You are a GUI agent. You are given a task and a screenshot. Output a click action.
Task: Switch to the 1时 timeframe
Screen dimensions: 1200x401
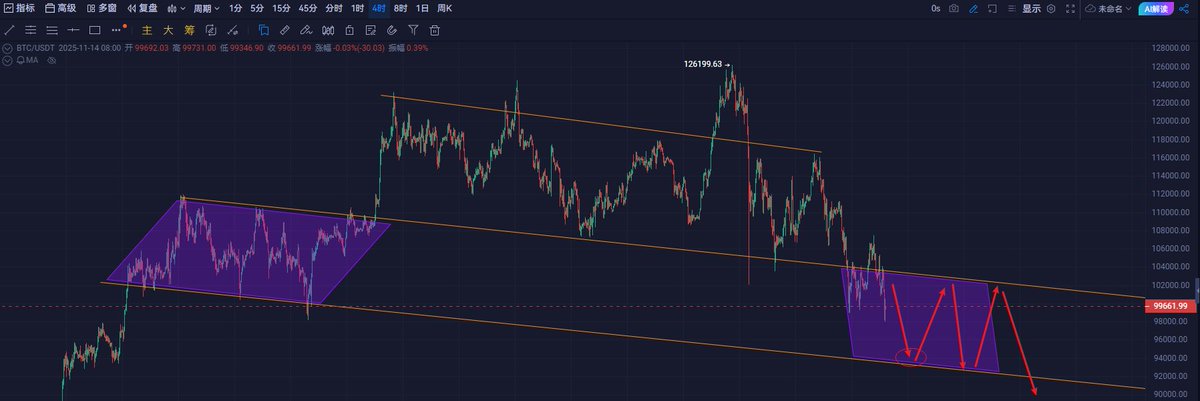coord(357,8)
